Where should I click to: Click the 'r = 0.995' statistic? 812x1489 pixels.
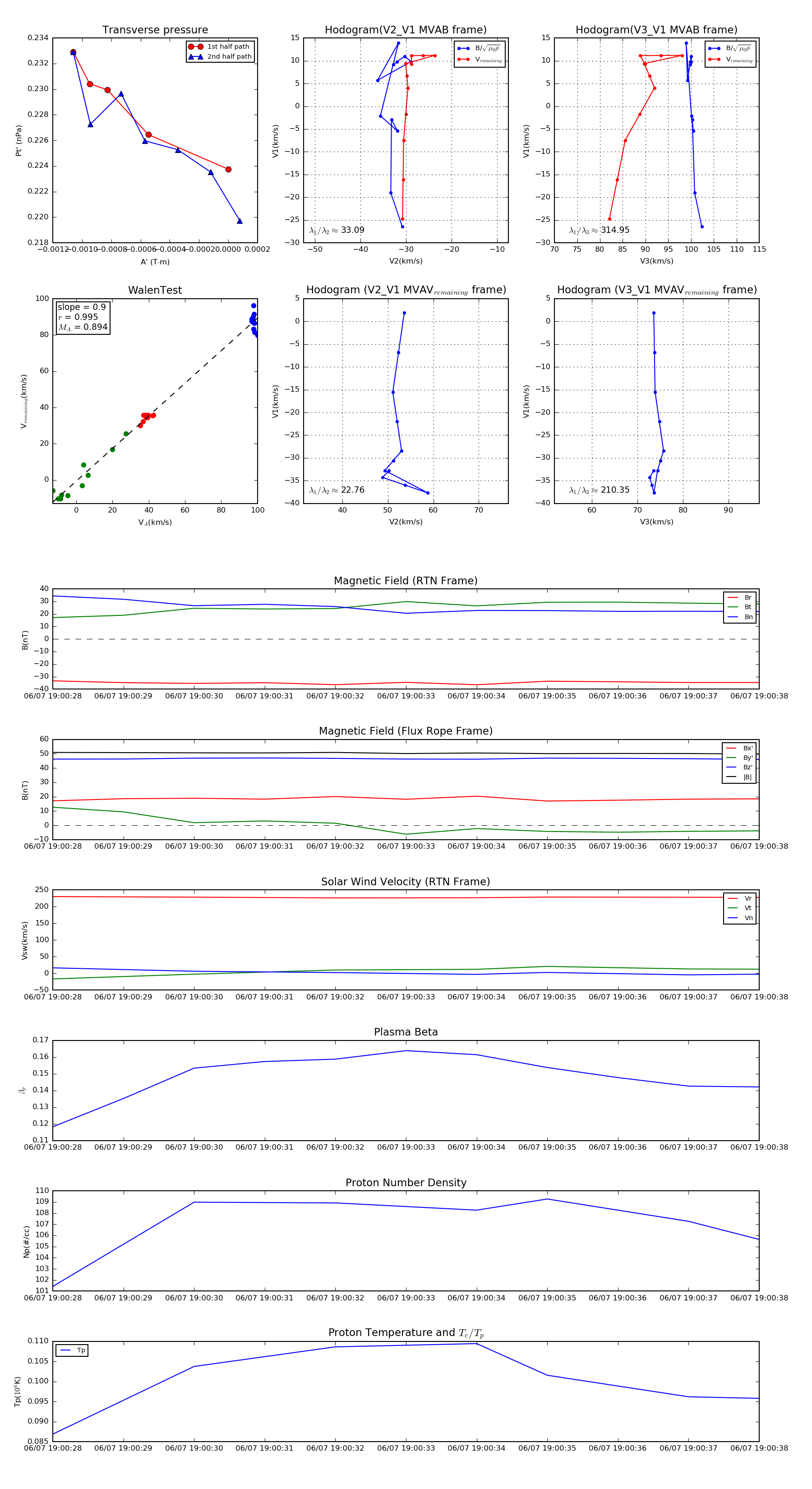tap(78, 317)
